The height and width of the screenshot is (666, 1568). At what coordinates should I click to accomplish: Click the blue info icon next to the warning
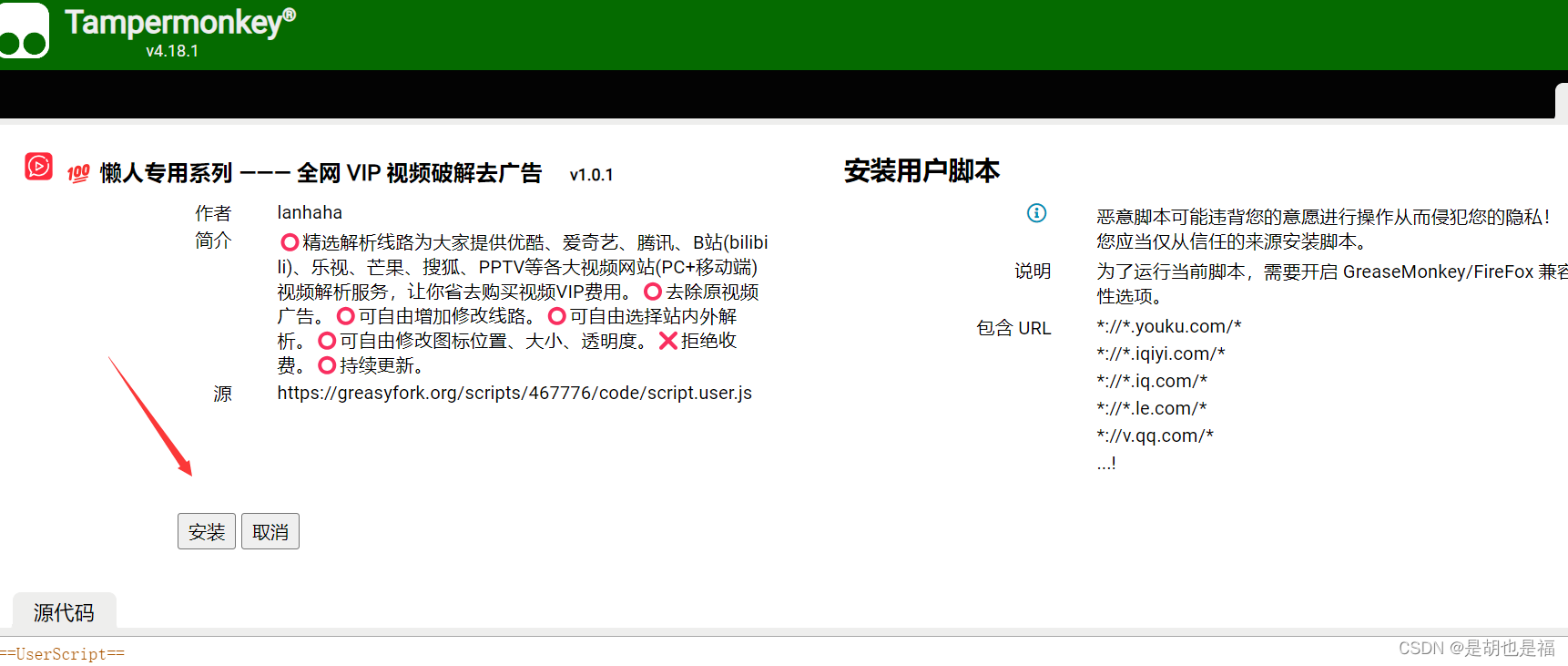1036,213
